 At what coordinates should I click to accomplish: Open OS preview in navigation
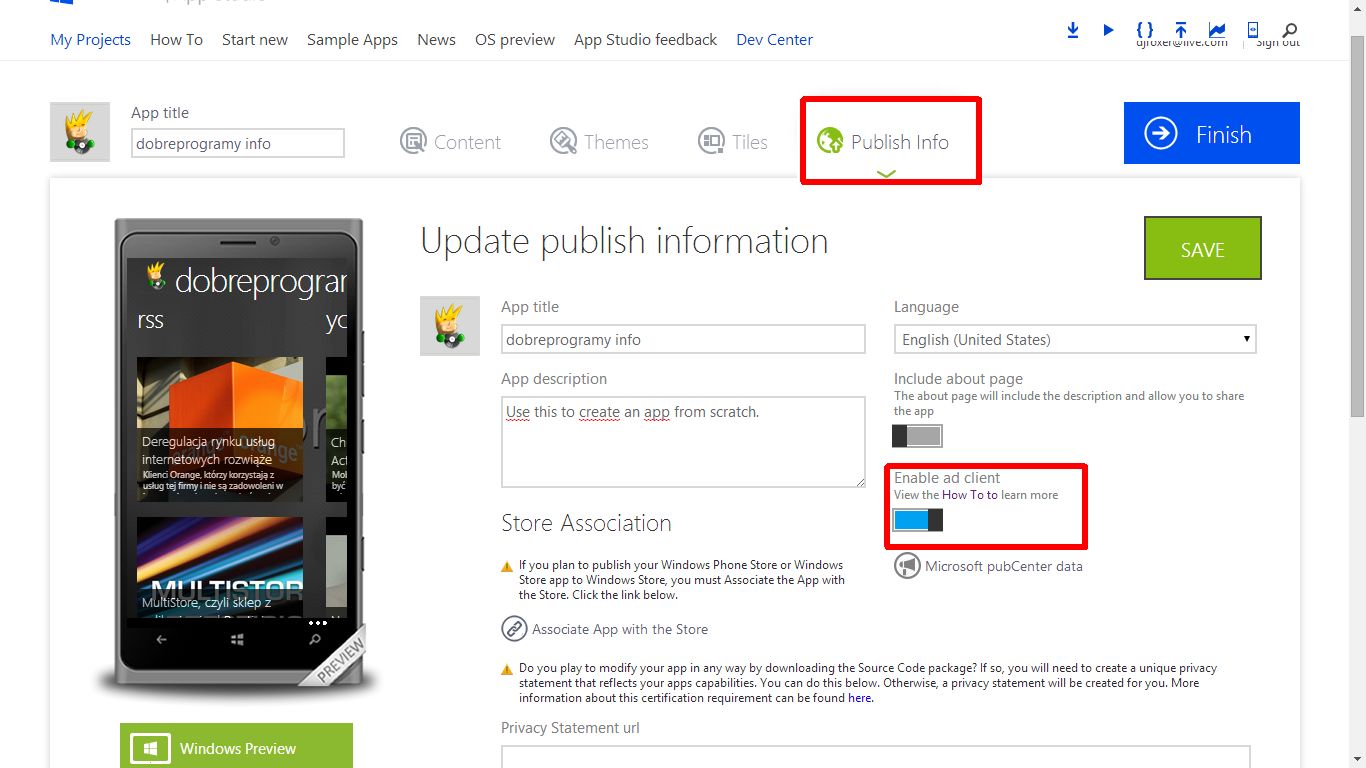click(515, 40)
